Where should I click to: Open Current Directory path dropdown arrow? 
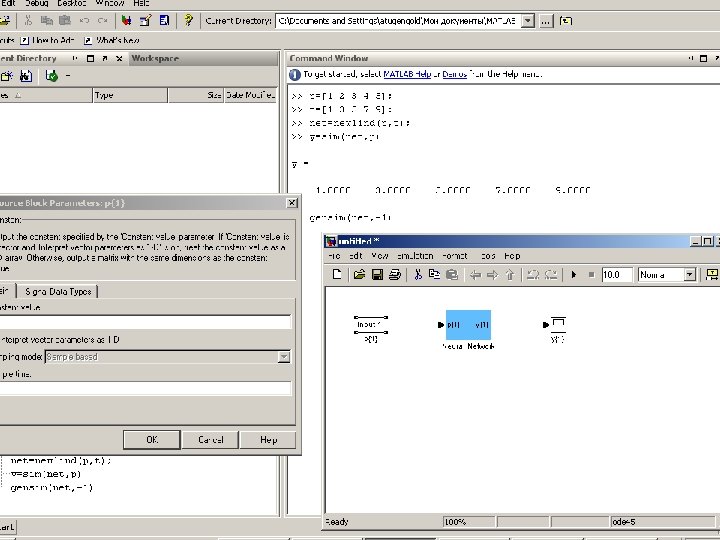pos(528,21)
